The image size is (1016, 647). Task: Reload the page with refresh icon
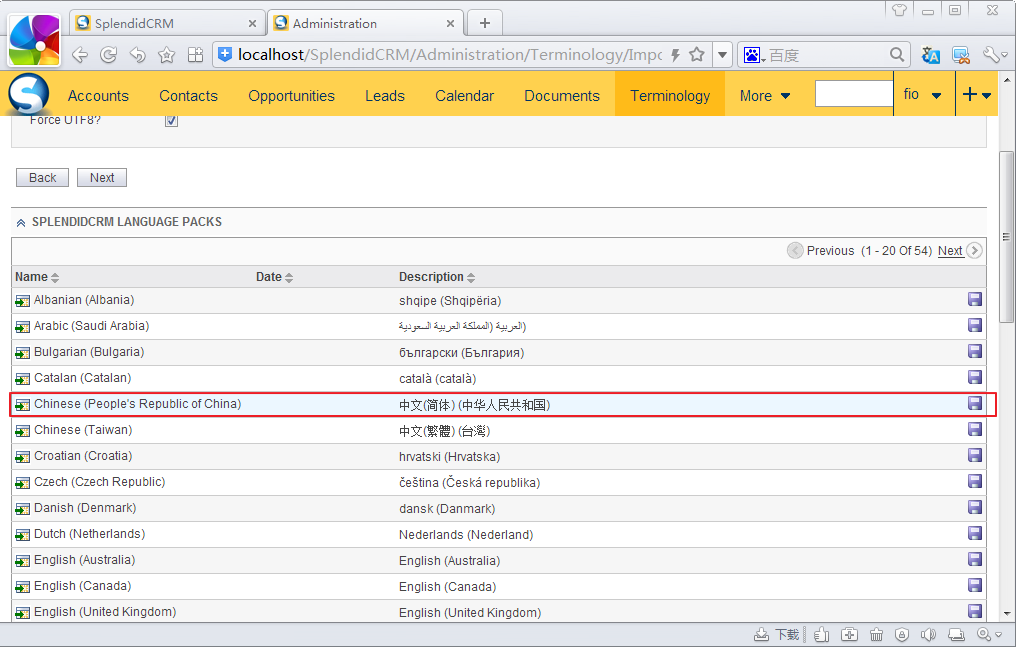coord(108,55)
